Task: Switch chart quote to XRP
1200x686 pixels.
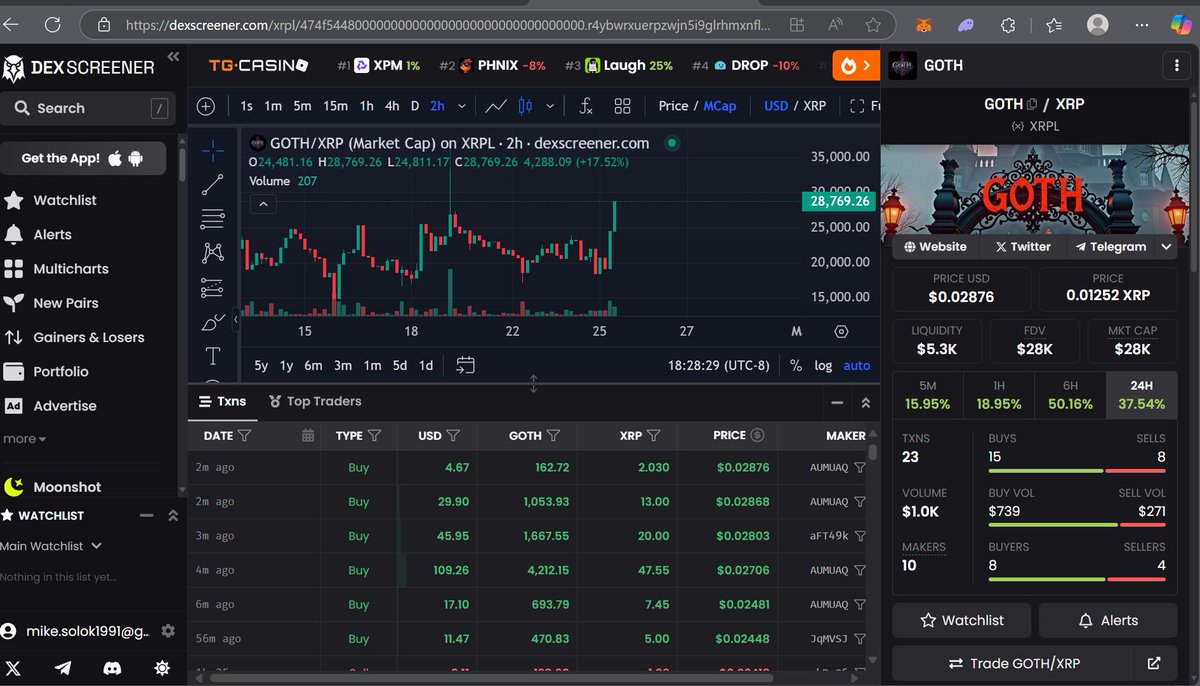Action: tap(815, 106)
